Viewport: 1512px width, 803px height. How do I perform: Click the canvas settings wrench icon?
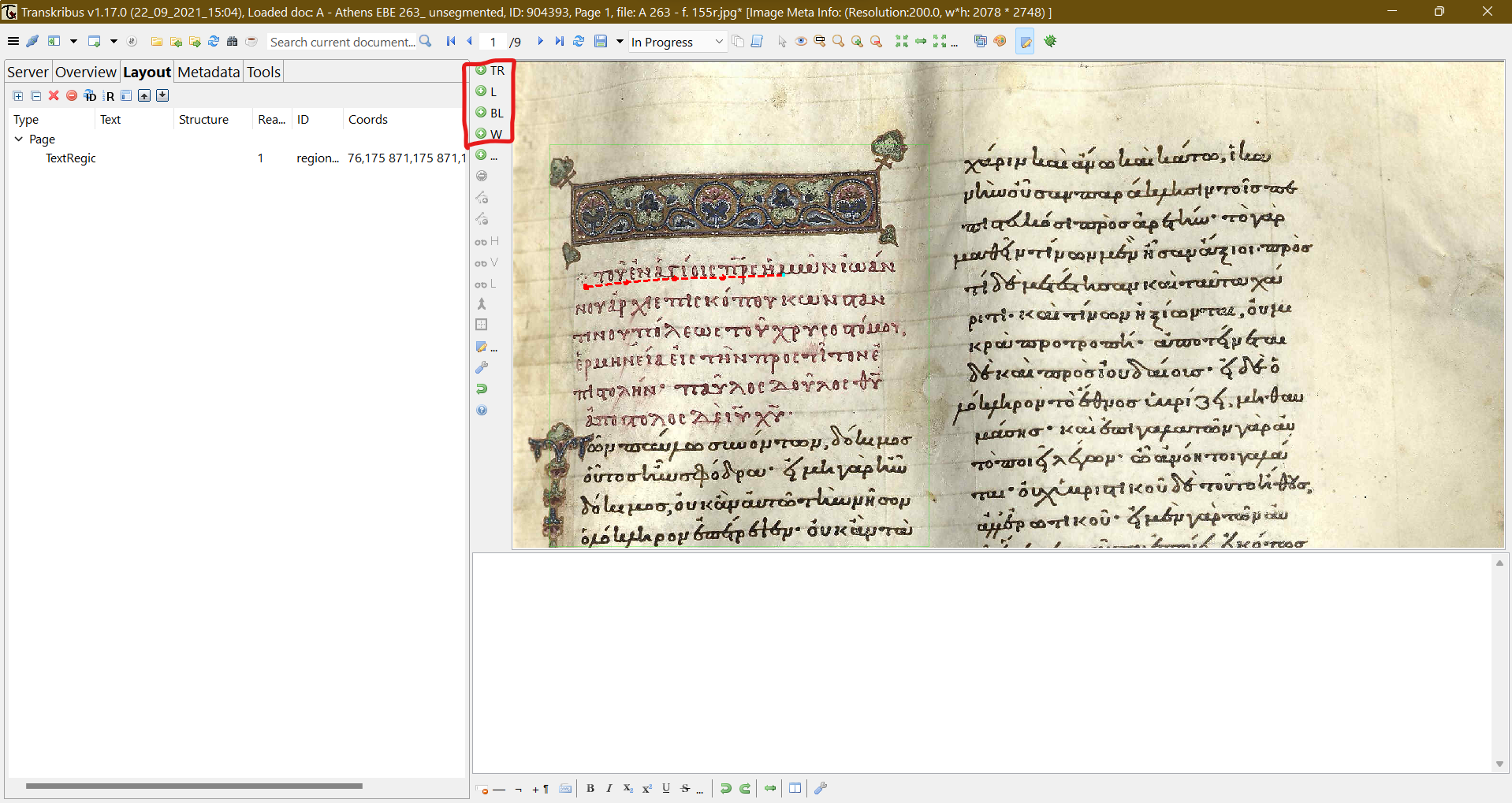click(x=482, y=368)
